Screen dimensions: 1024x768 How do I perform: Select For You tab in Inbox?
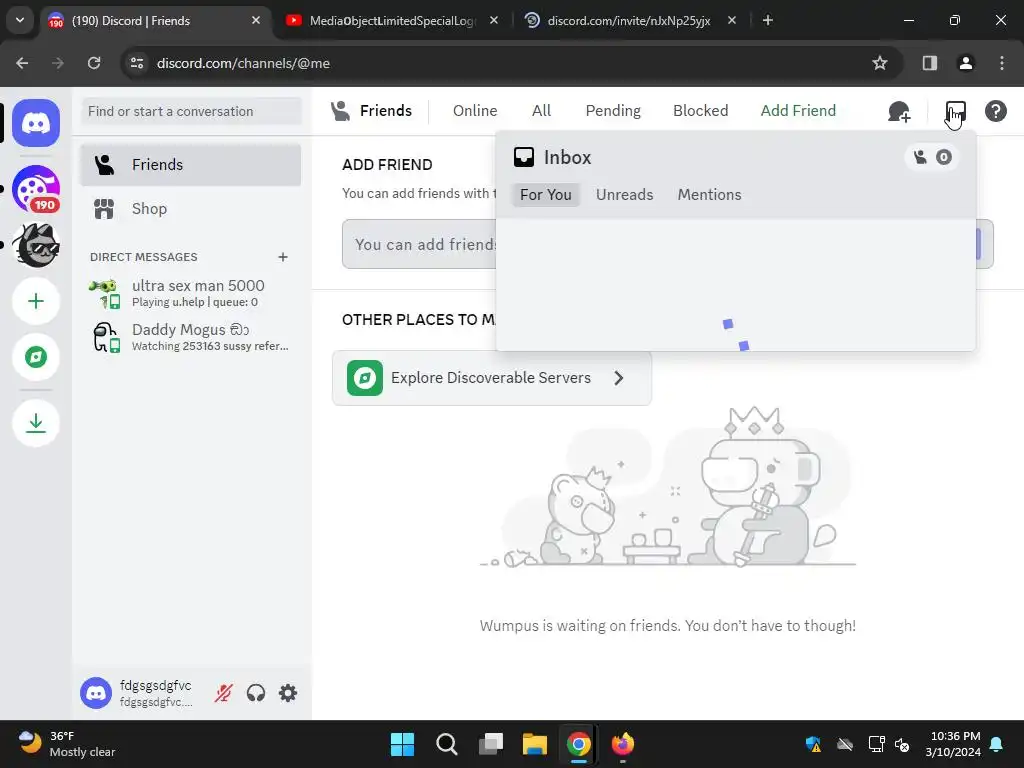tap(545, 195)
